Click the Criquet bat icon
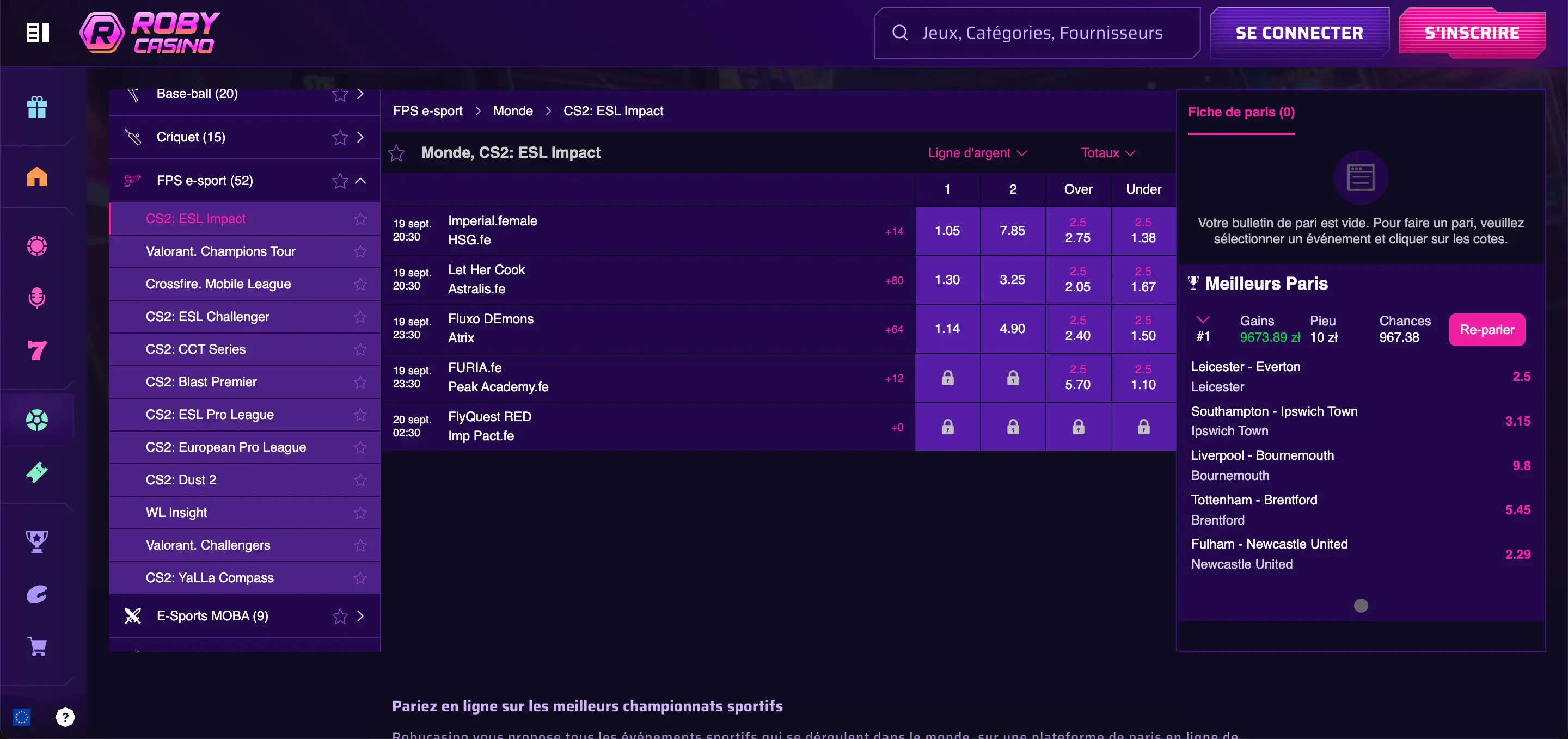The width and height of the screenshot is (1568, 739). (x=133, y=137)
